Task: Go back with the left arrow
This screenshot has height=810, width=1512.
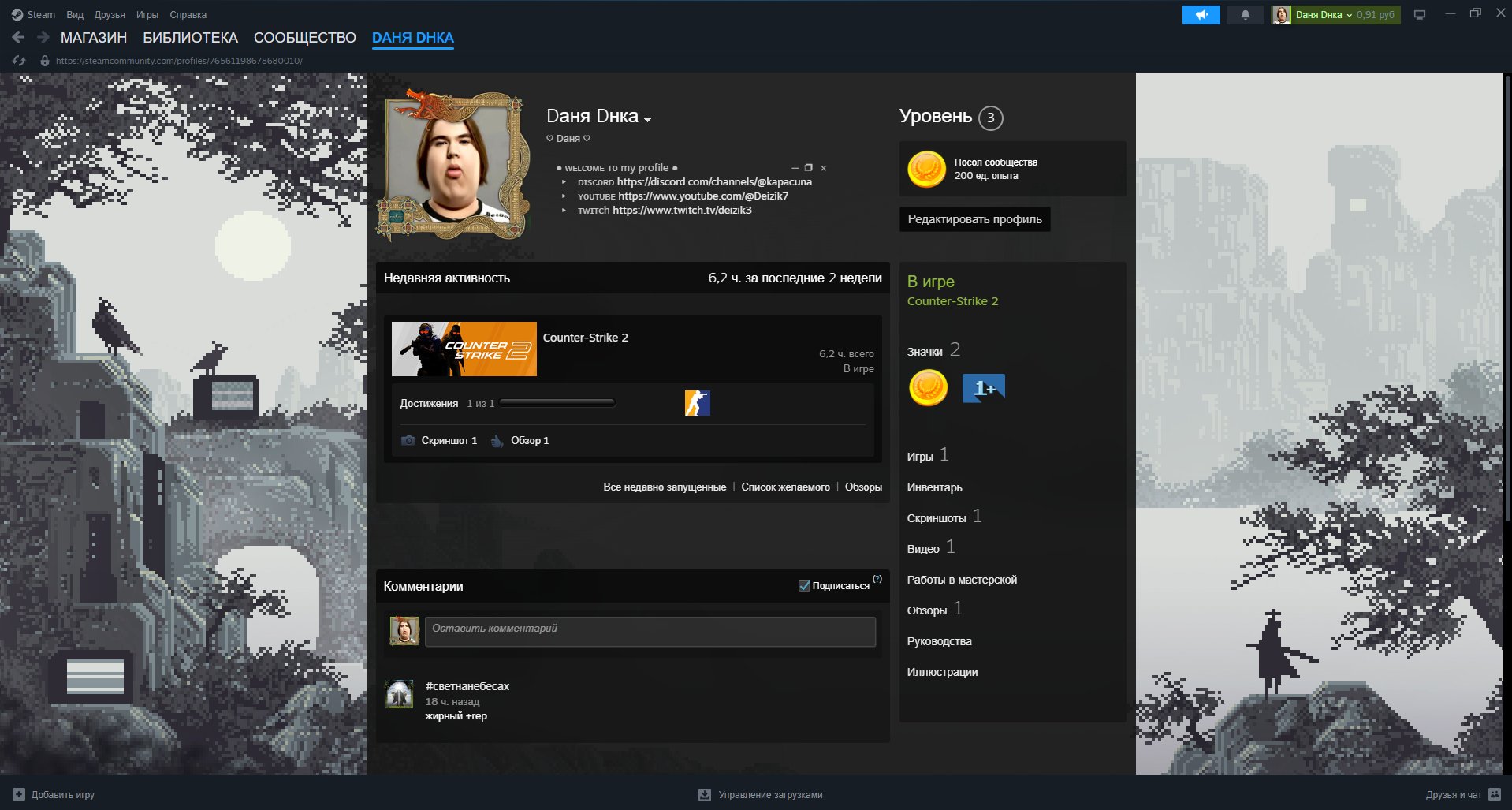Action: [18, 37]
